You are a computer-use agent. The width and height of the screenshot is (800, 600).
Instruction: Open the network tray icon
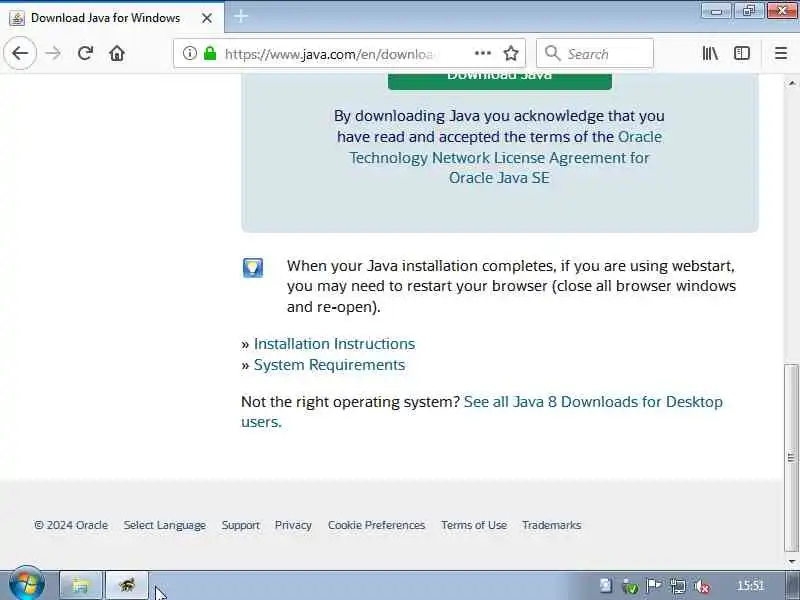click(678, 586)
